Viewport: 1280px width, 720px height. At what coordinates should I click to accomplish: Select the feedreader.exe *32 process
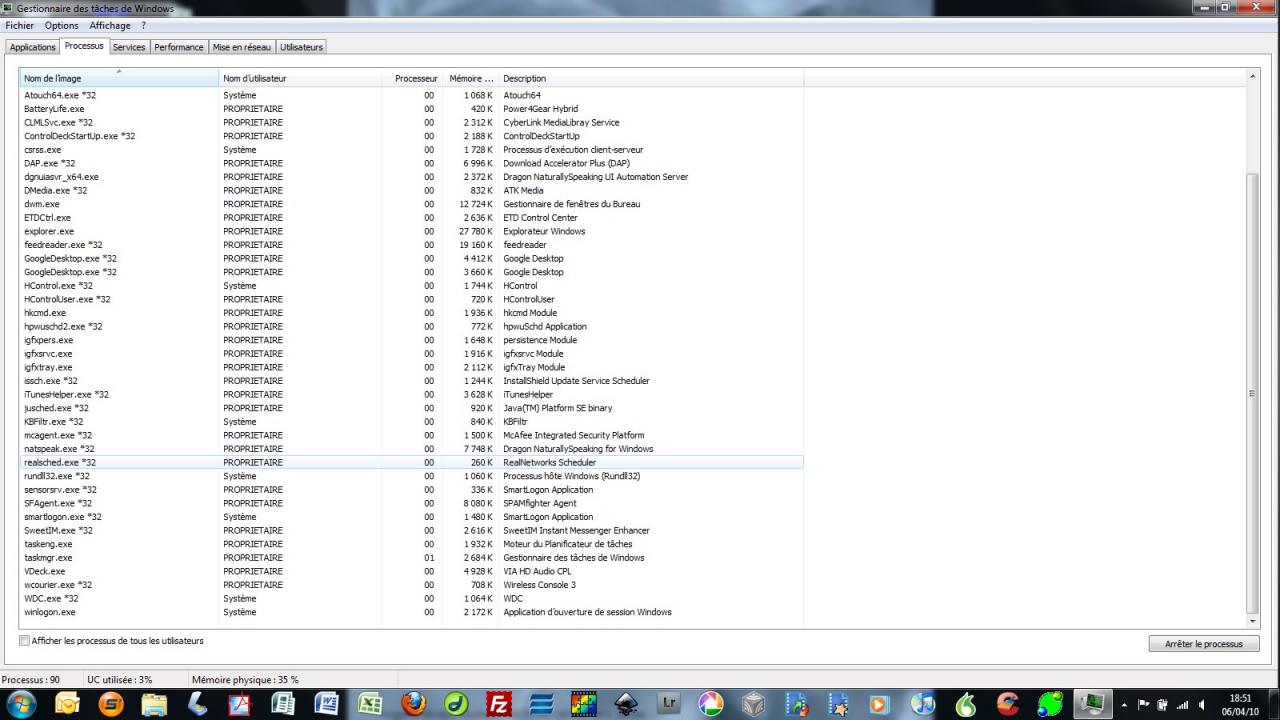coord(412,245)
